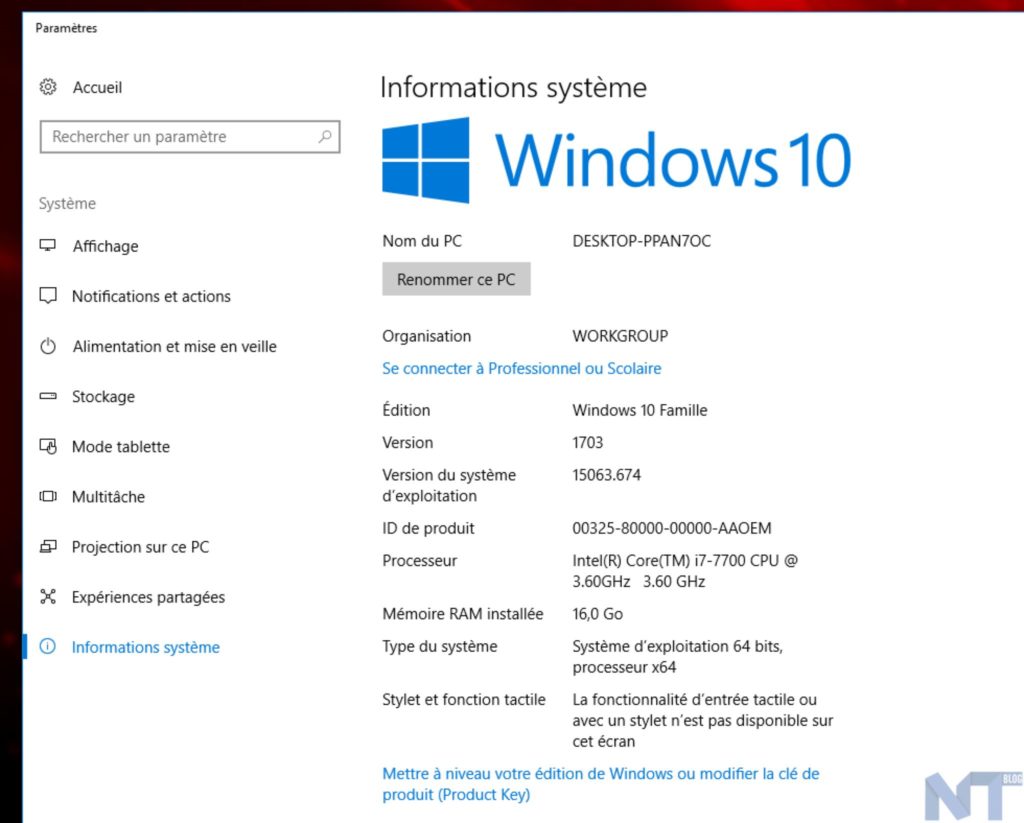Click the search magnifier icon

[x=325, y=137]
